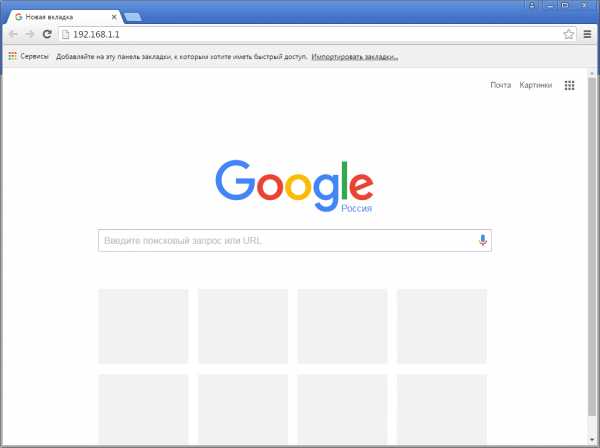Start voice search with microphone icon
Viewport: 600px width, 448px height.
(483, 240)
